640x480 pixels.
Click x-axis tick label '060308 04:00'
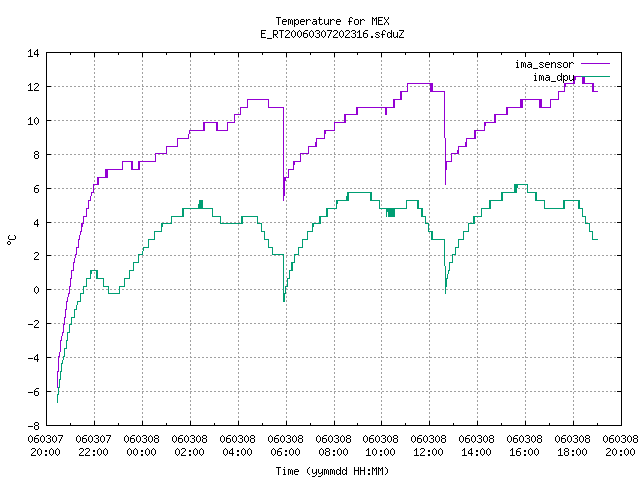pyautogui.click(x=237, y=446)
